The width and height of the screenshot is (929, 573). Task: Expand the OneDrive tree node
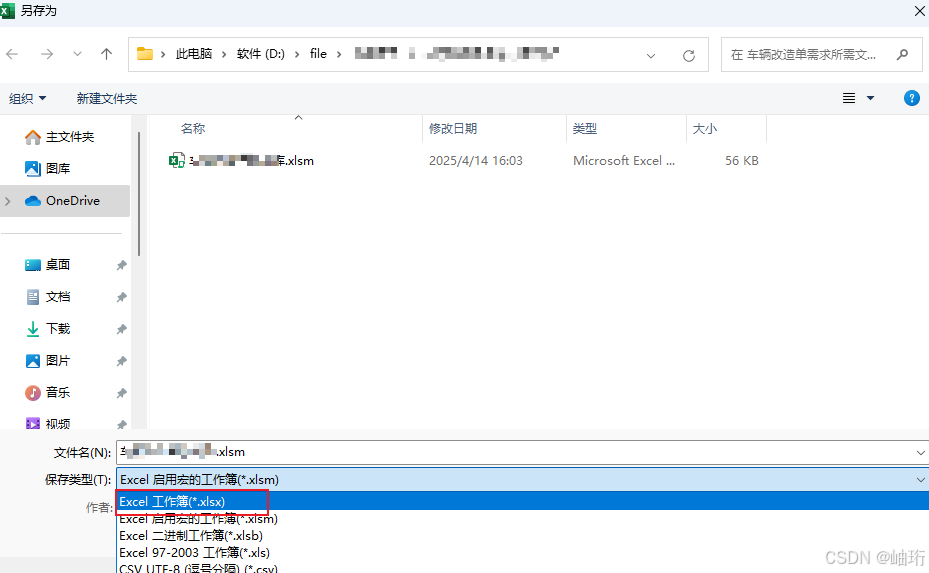point(8,201)
